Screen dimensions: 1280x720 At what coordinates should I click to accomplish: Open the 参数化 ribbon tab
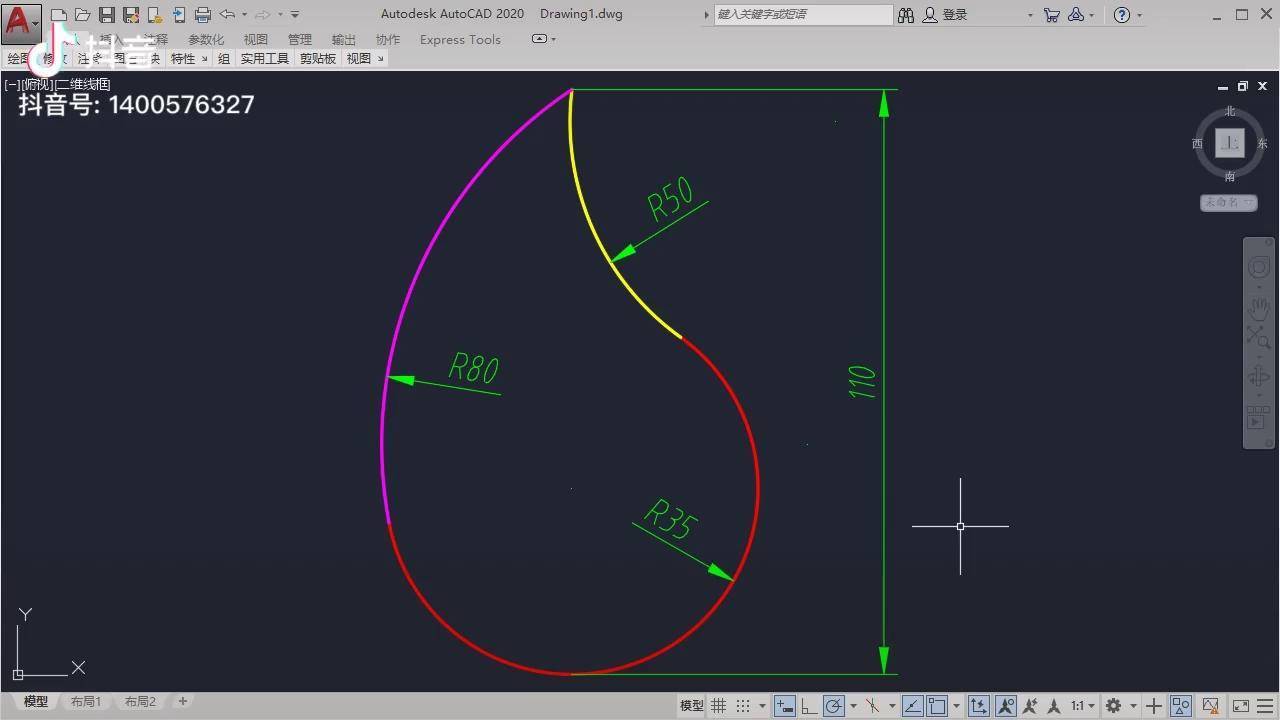tap(206, 40)
